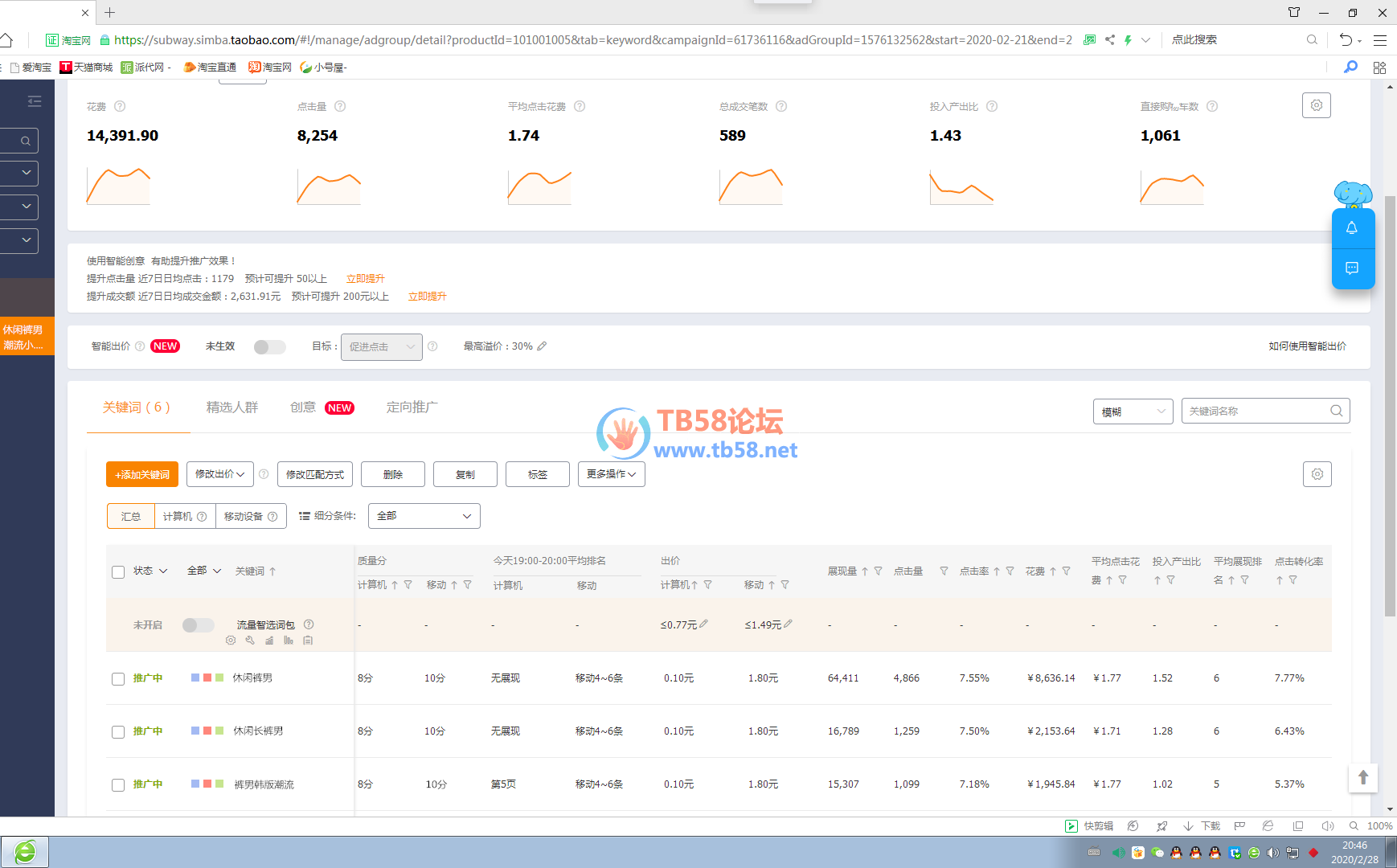
Task: Open the chat message floating icon
Action: [x=1352, y=268]
